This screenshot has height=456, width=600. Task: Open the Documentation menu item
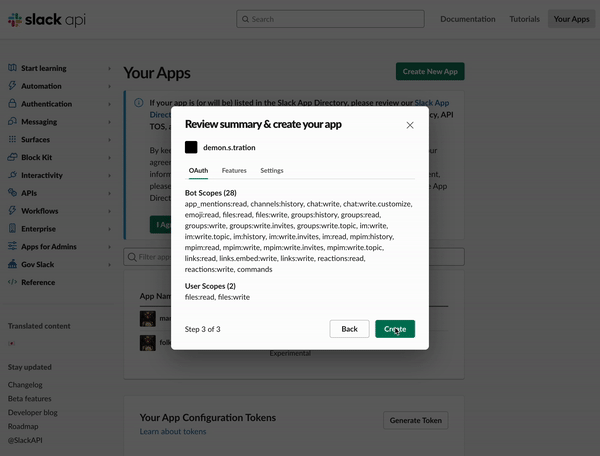(467, 19)
